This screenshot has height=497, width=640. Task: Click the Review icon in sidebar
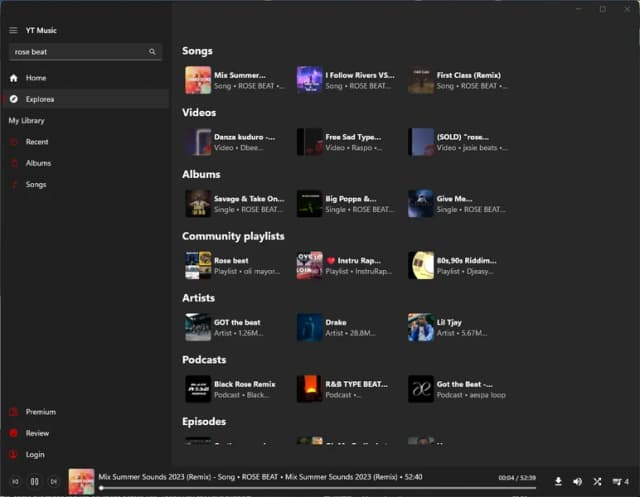pyautogui.click(x=13, y=433)
